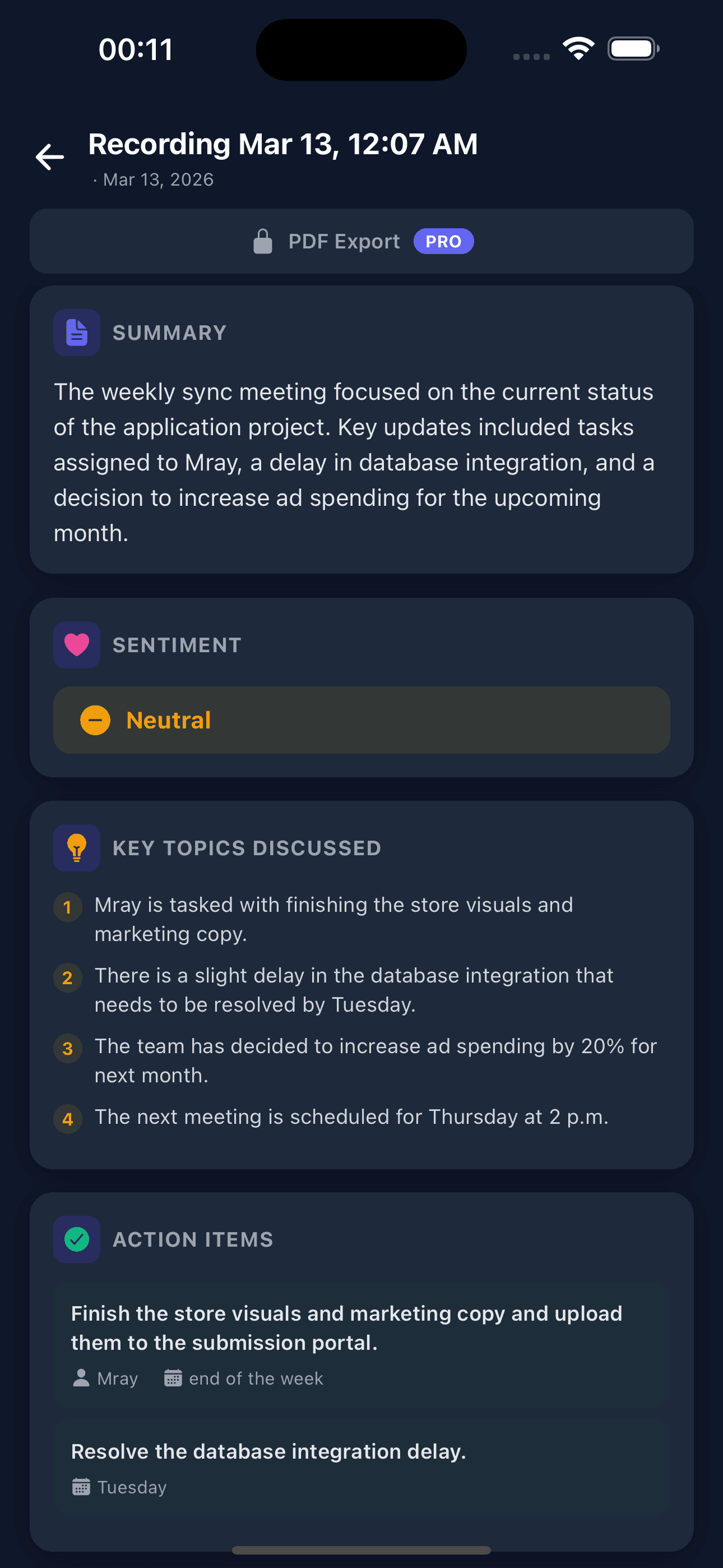Screen dimensions: 723x1568
Task: Tap the calendar icon next to Tuesday
Action: pos(82,1487)
